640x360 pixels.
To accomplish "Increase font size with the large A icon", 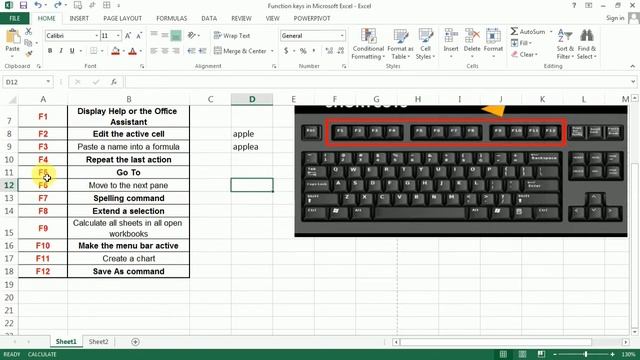I will click(128, 36).
